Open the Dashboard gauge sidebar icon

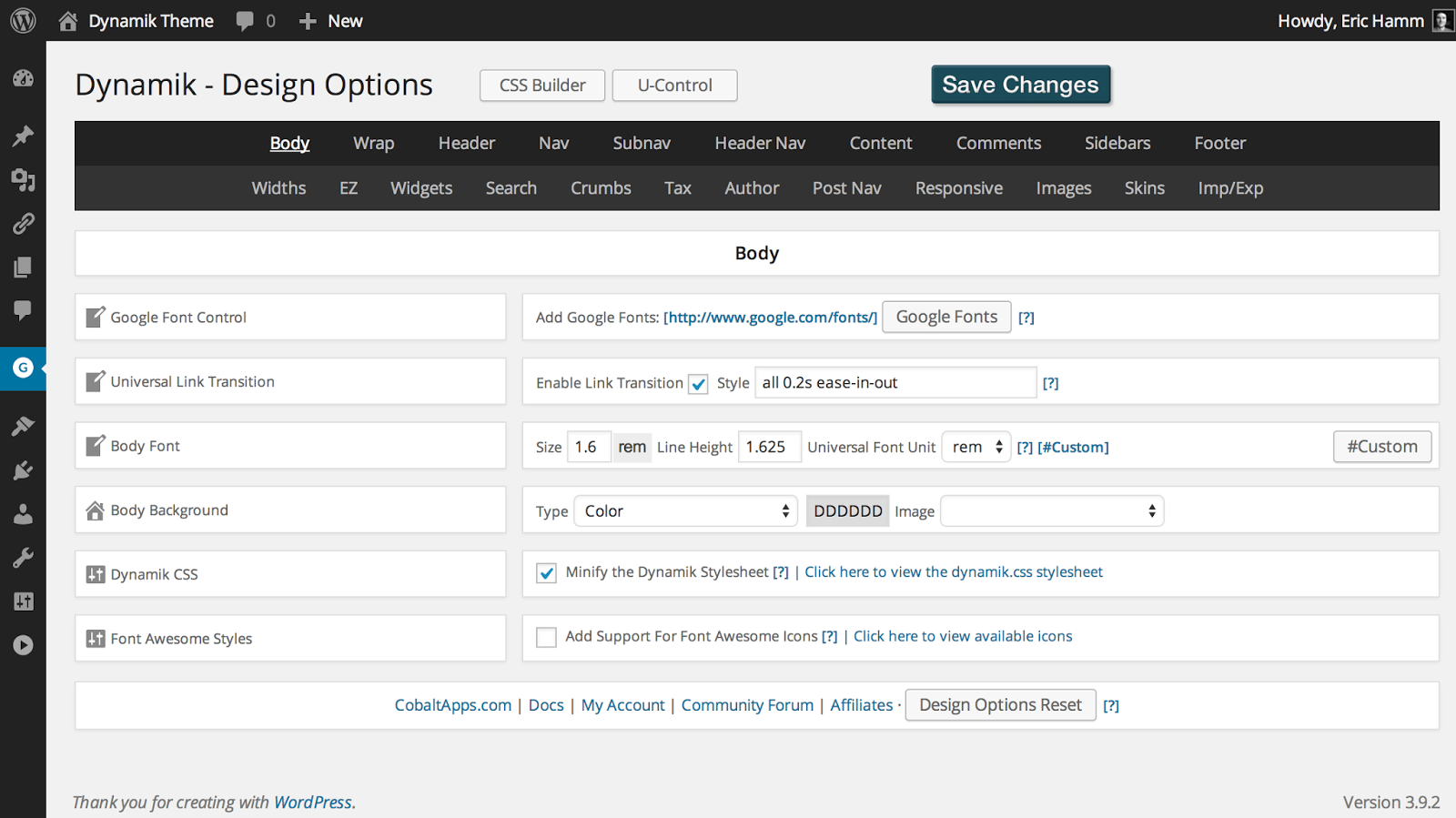pyautogui.click(x=23, y=78)
